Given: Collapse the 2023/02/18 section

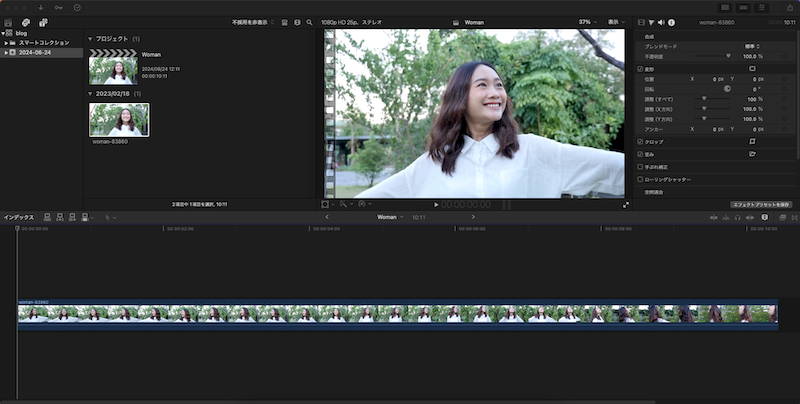Looking at the screenshot, I should (x=90, y=94).
